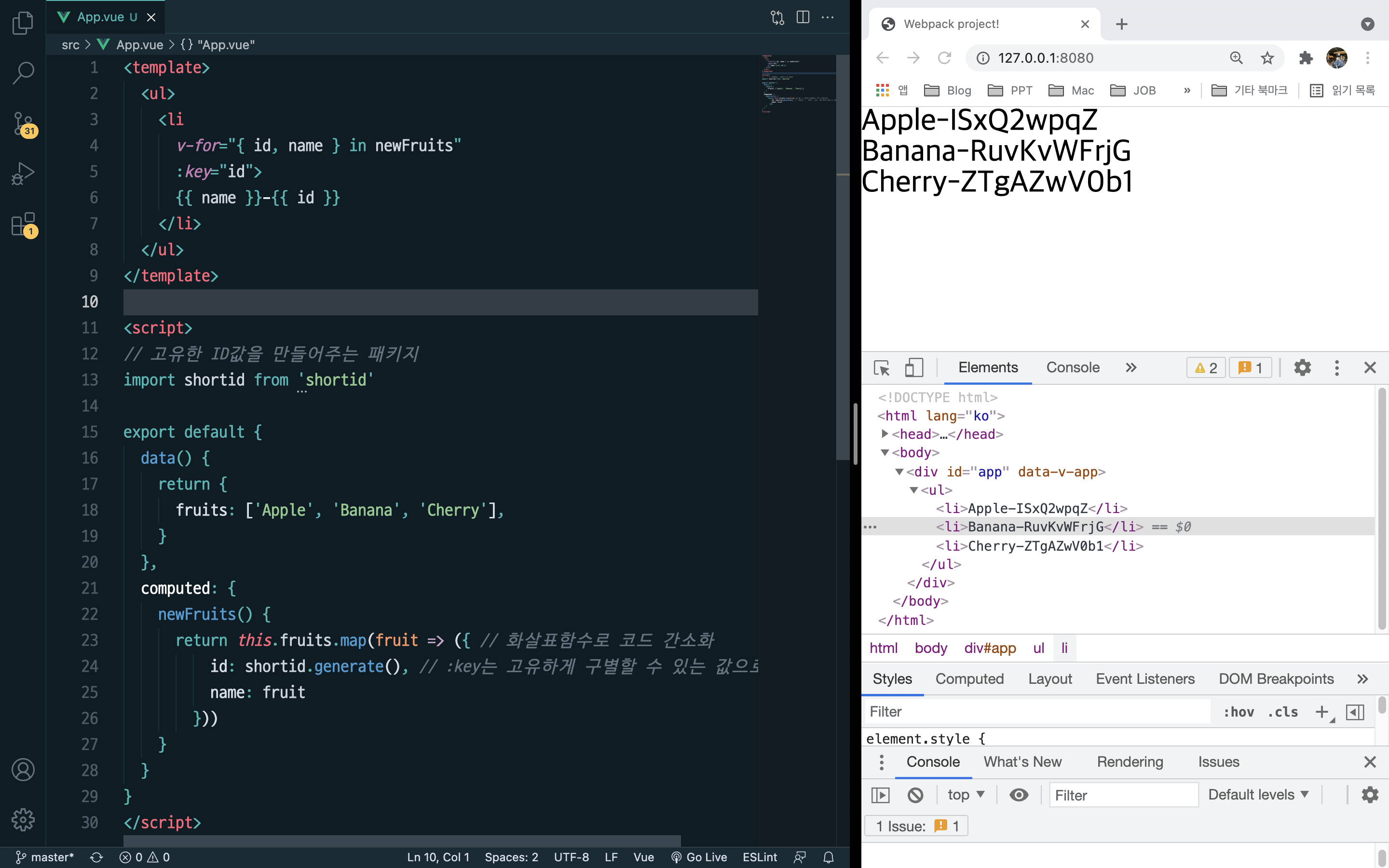Bookmark the page with star icon
Screen dimensions: 1389x868
pyautogui.click(x=1267, y=58)
